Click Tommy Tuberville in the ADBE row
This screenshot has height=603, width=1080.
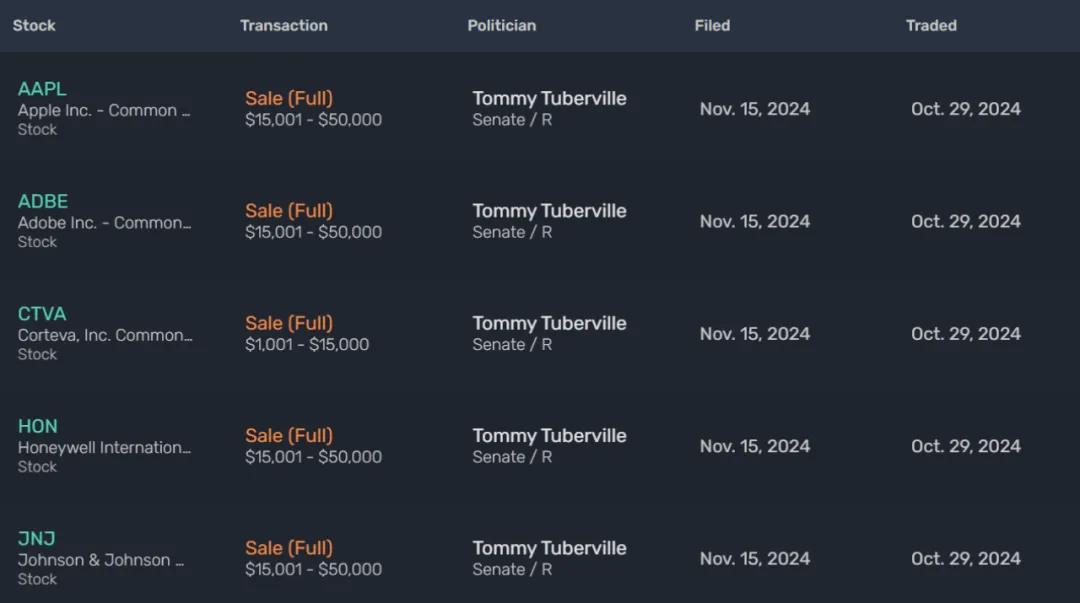coord(549,211)
